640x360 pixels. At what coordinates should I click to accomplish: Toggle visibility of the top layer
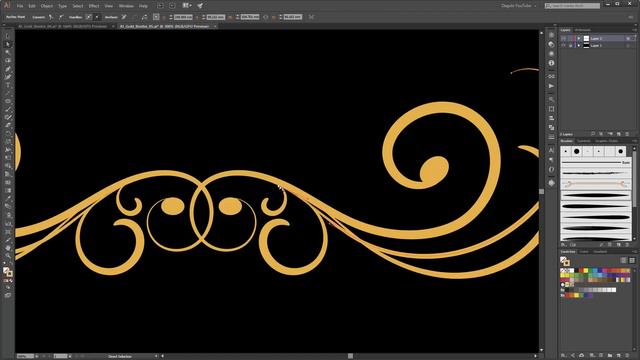pos(564,38)
